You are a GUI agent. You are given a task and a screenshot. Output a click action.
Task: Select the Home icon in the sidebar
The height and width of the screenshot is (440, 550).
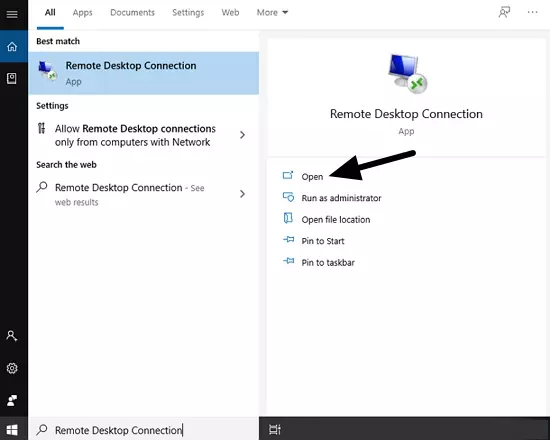point(12,46)
